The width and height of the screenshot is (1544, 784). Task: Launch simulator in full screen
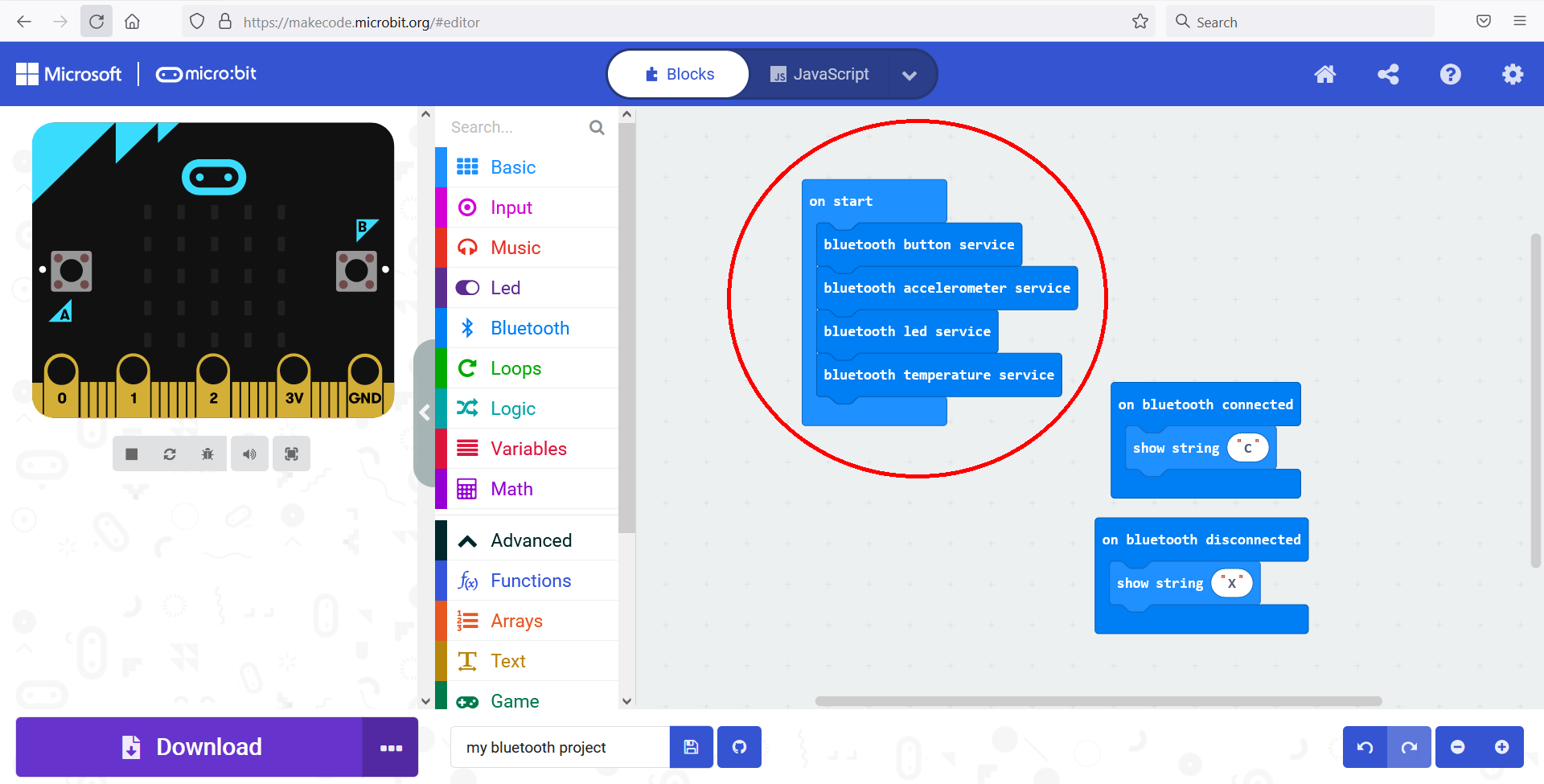292,454
